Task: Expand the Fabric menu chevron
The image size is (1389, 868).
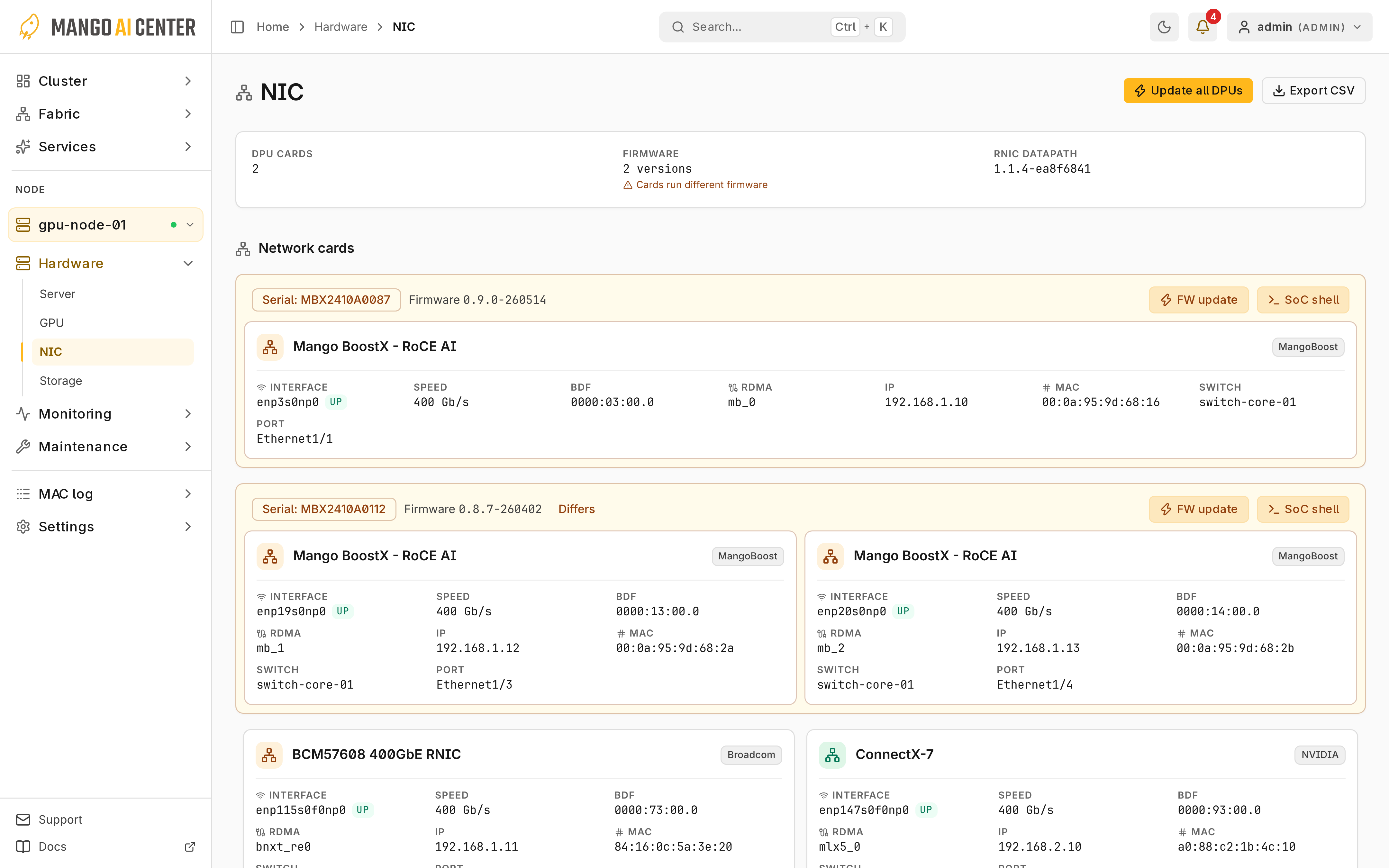Action: [188, 114]
